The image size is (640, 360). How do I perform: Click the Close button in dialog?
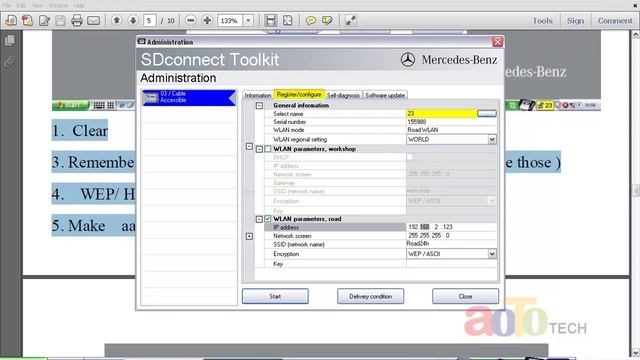465,296
